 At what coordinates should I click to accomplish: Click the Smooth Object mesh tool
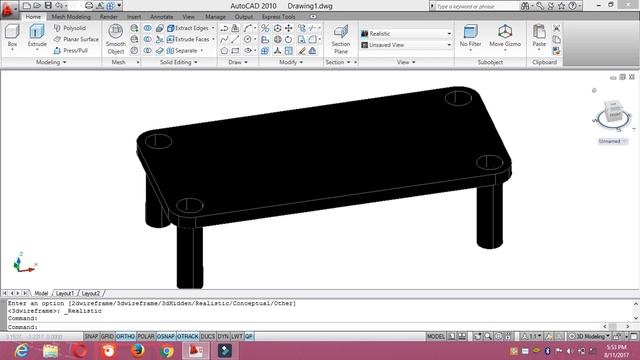coord(116,39)
